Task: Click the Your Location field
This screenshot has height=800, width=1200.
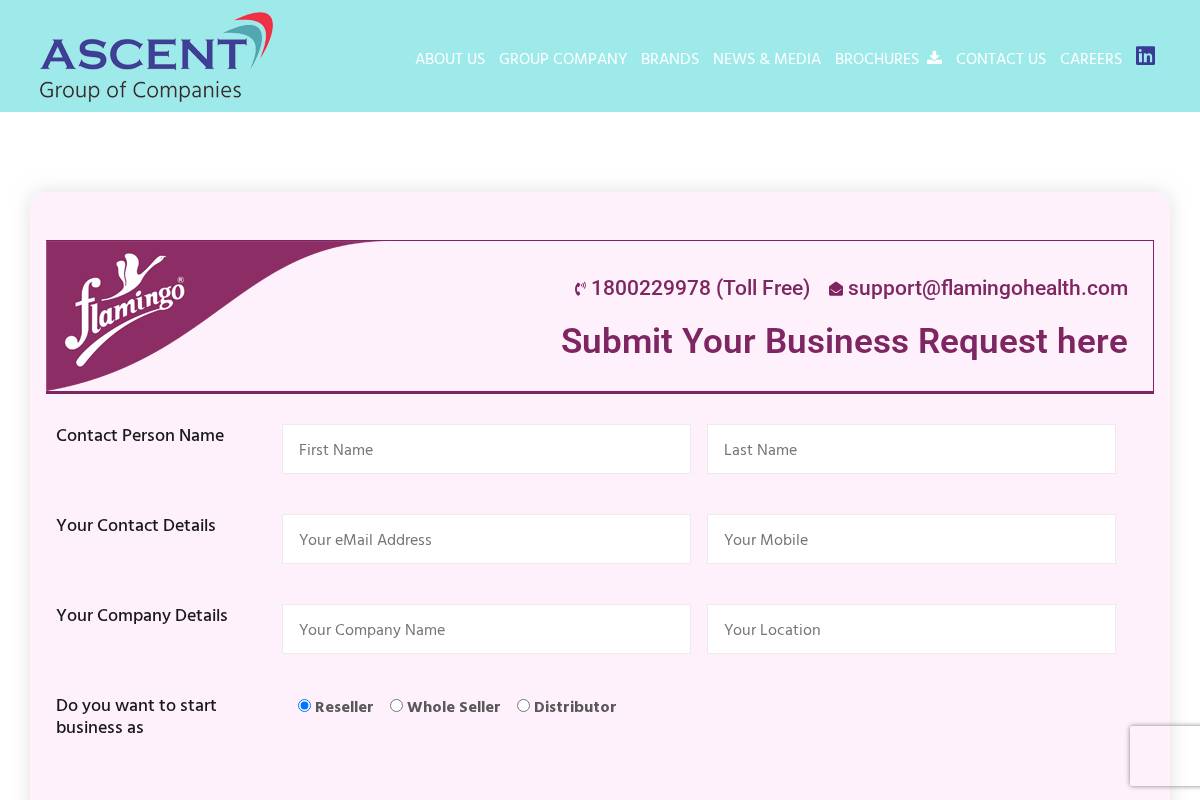Action: tap(911, 629)
